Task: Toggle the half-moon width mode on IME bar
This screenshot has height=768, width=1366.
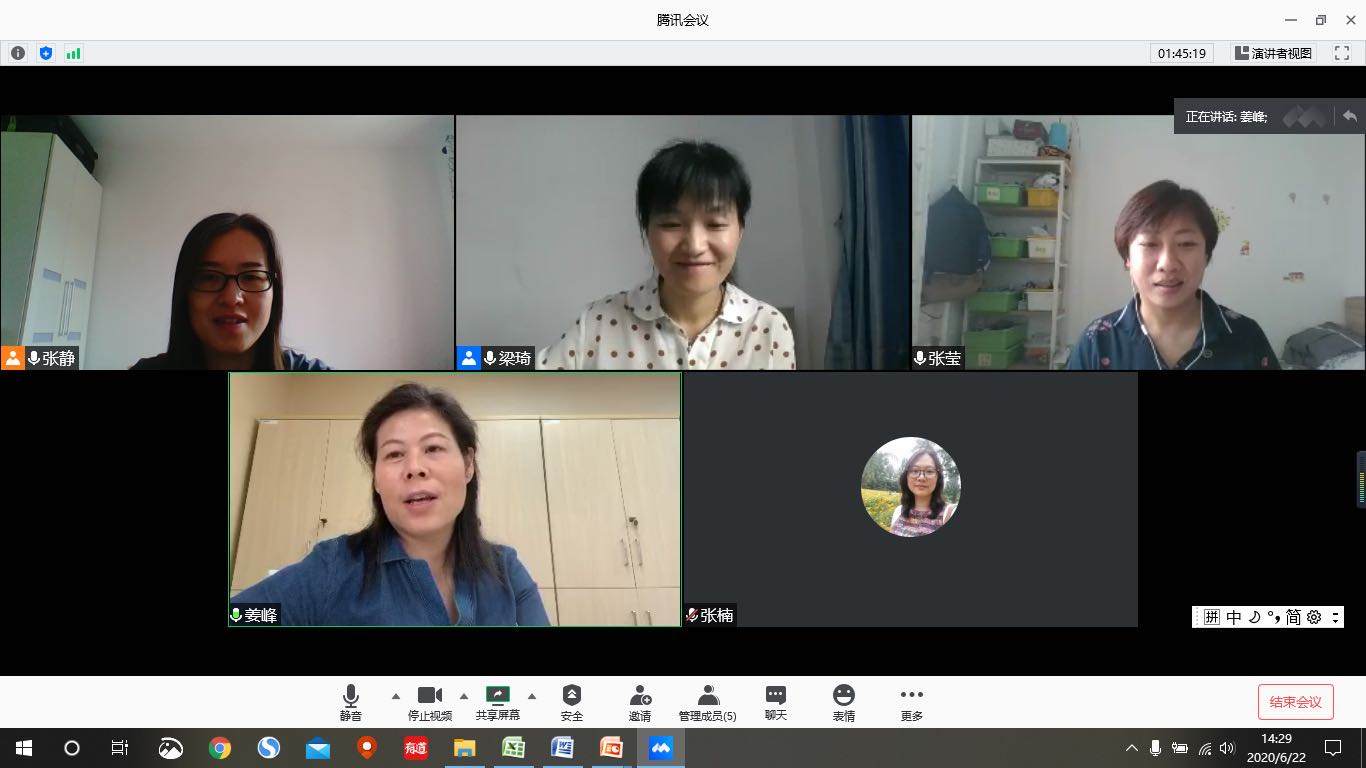Action: coord(1254,617)
